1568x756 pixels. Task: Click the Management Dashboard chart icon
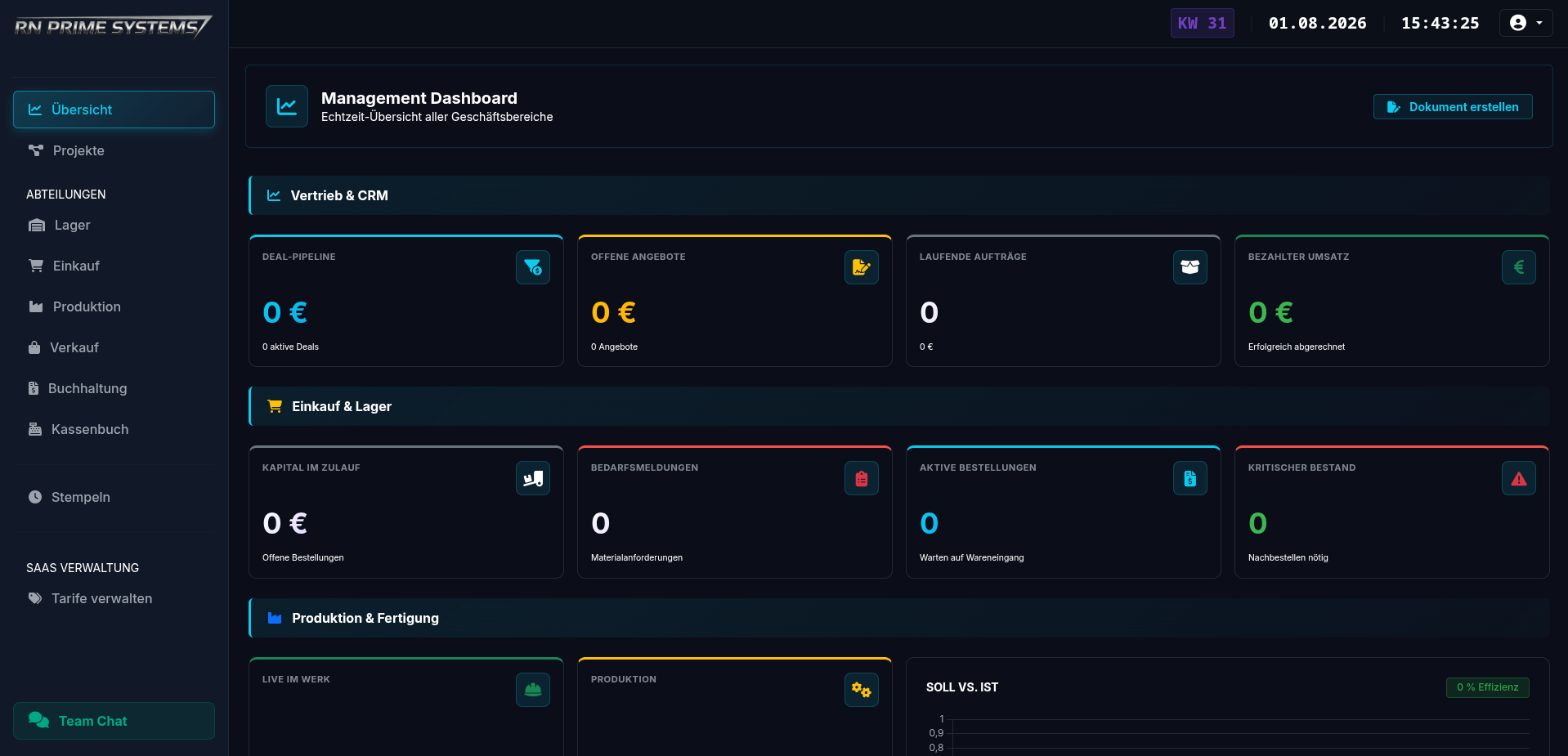click(x=287, y=106)
